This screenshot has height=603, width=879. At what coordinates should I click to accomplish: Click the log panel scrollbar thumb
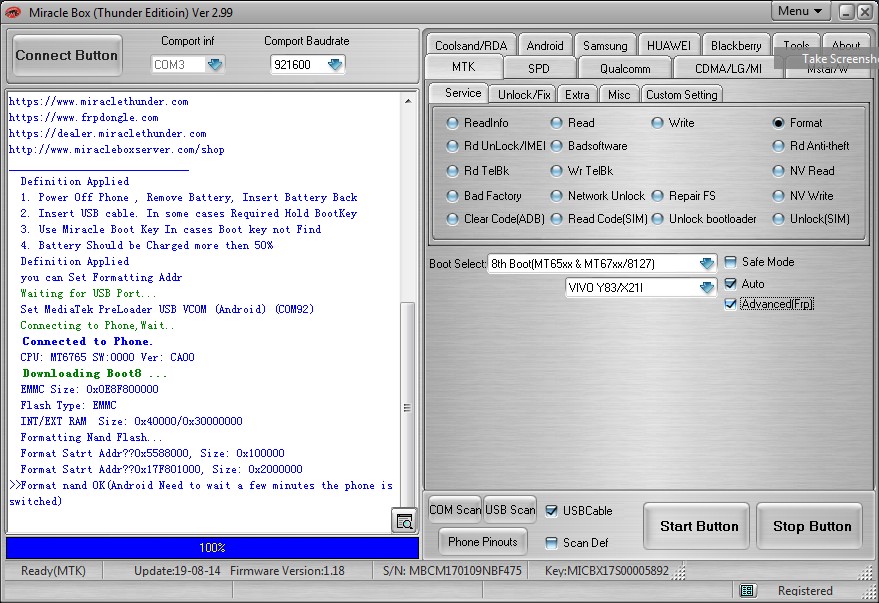pos(408,407)
